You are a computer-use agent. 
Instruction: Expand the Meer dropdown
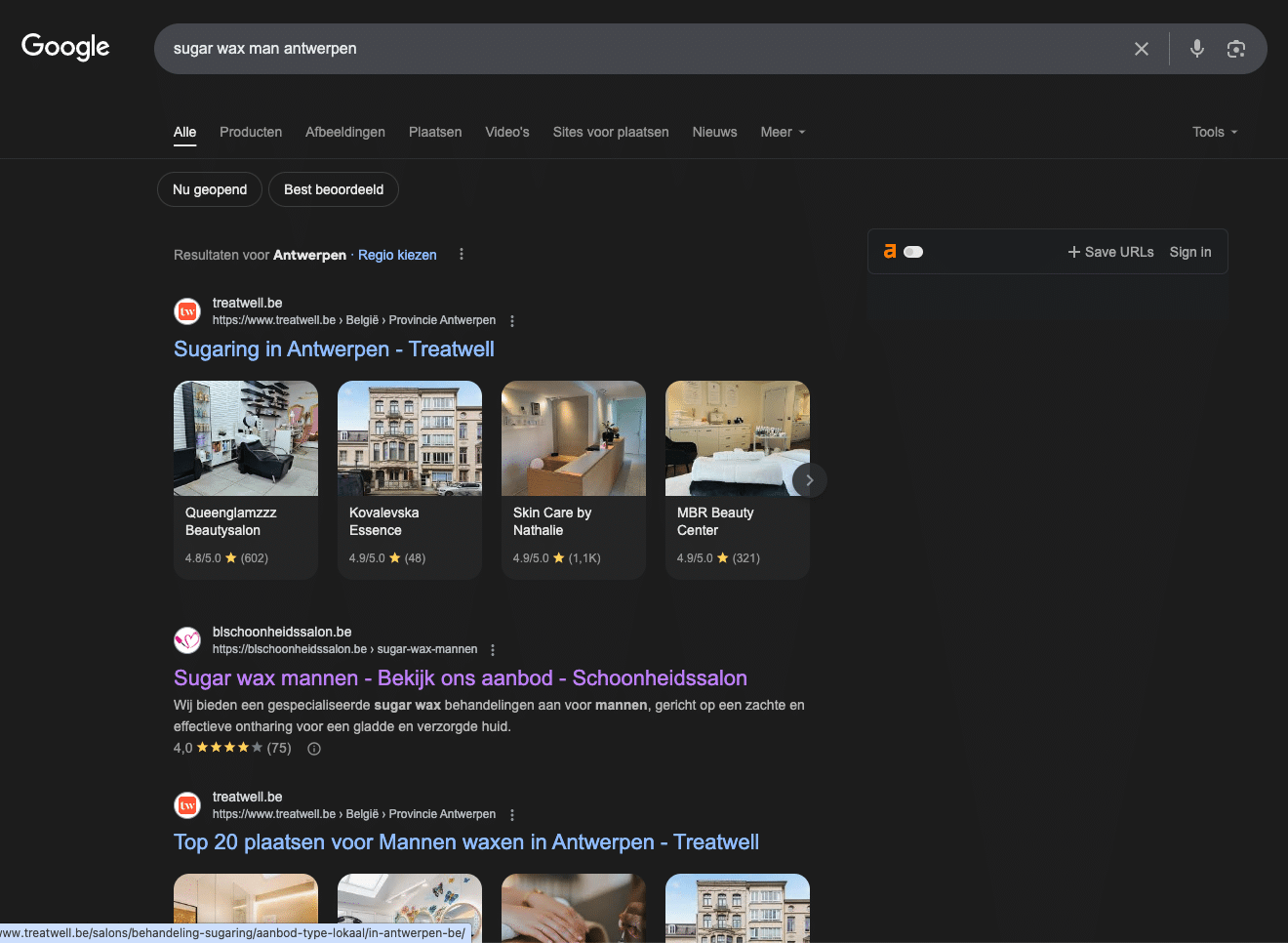click(x=784, y=132)
